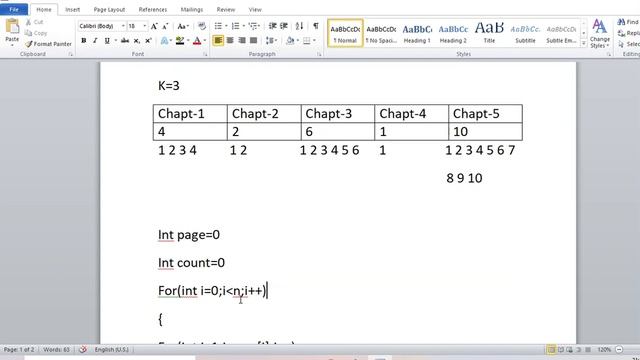
Task: Open the Borders dropdown arrow
Action: [x=314, y=40]
